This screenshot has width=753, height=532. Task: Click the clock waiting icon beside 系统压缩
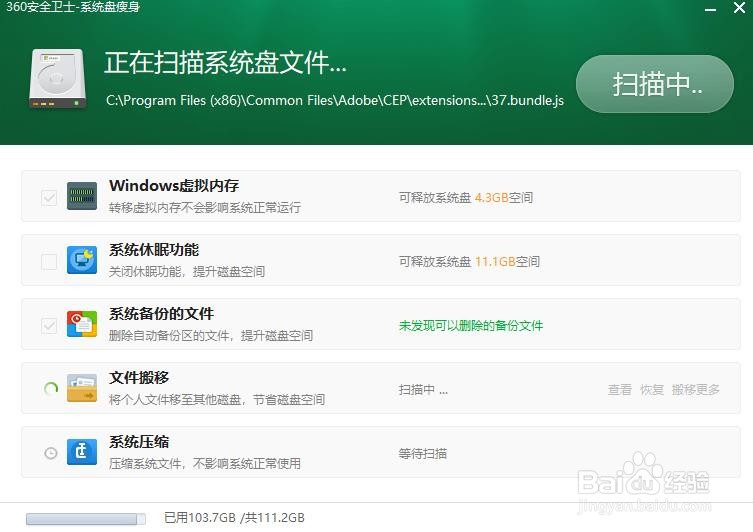coord(50,453)
